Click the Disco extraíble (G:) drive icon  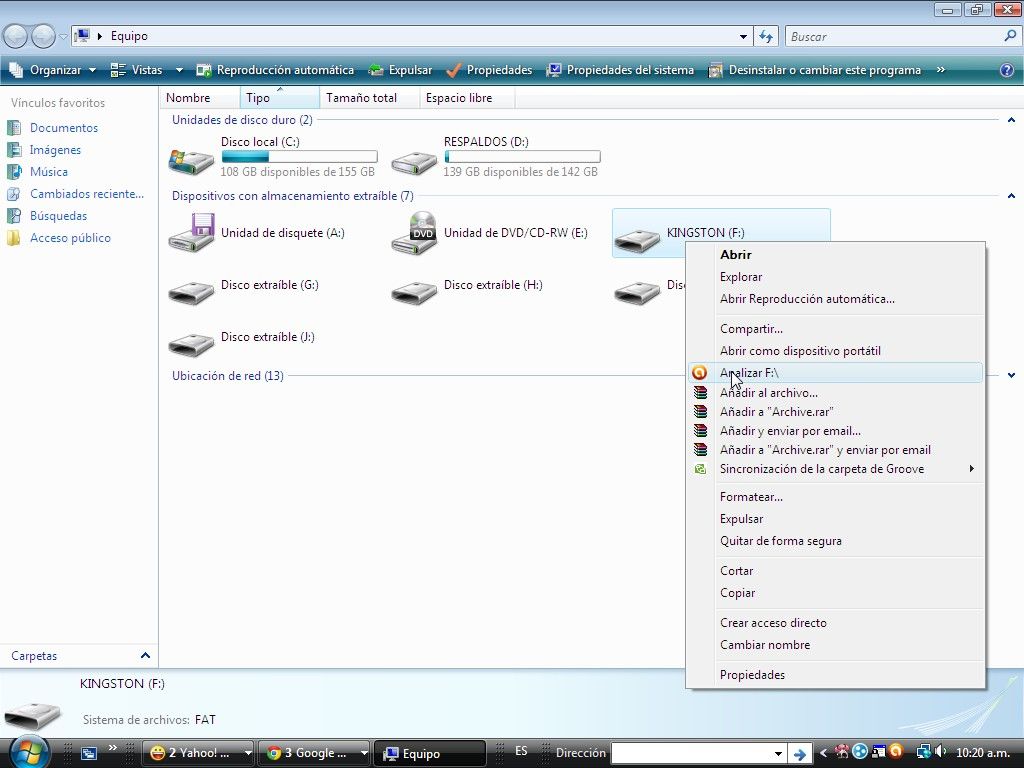tap(191, 291)
